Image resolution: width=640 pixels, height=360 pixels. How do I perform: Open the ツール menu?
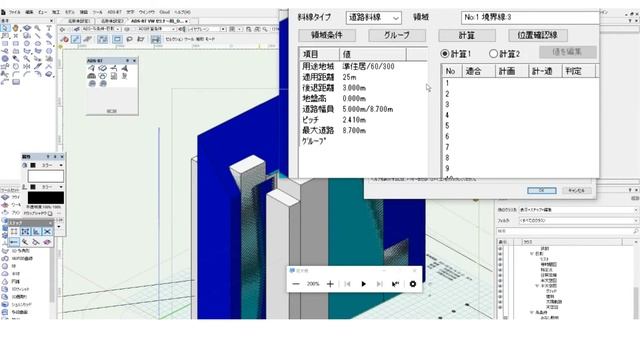pyautogui.click(x=98, y=12)
